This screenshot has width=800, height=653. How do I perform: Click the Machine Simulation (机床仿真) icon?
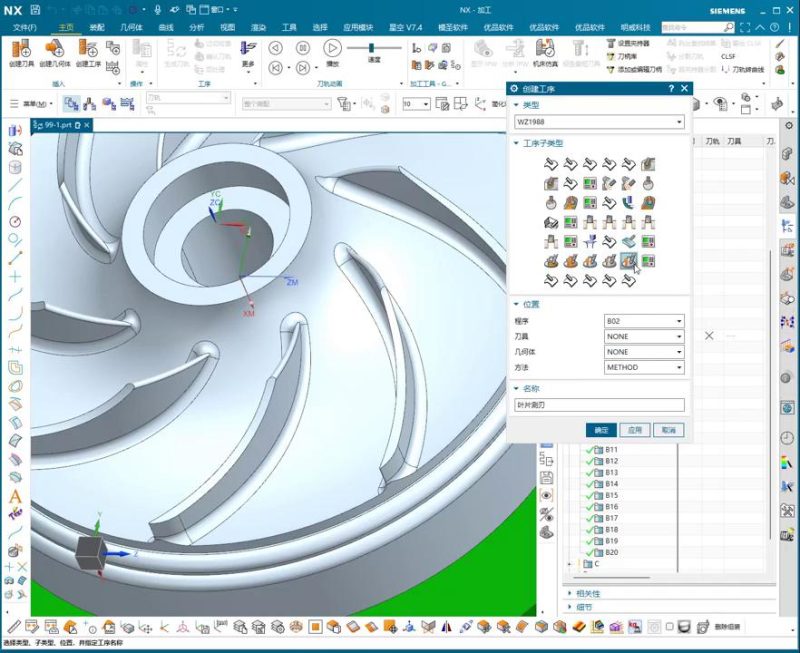pos(545,52)
